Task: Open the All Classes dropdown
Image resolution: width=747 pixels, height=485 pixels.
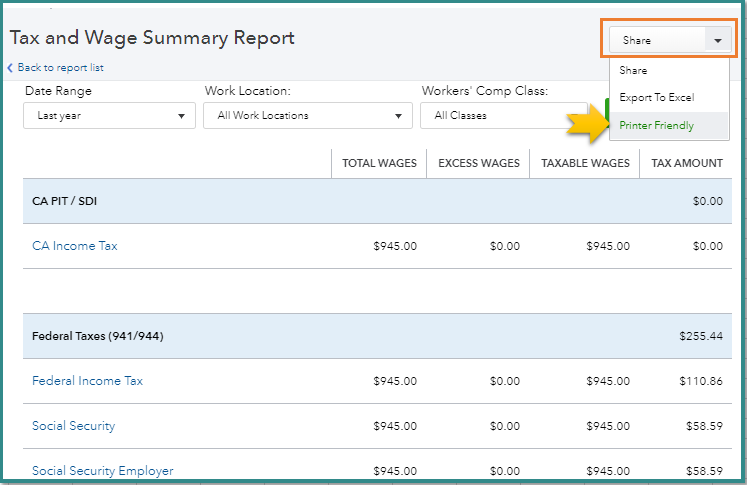Action: point(504,116)
